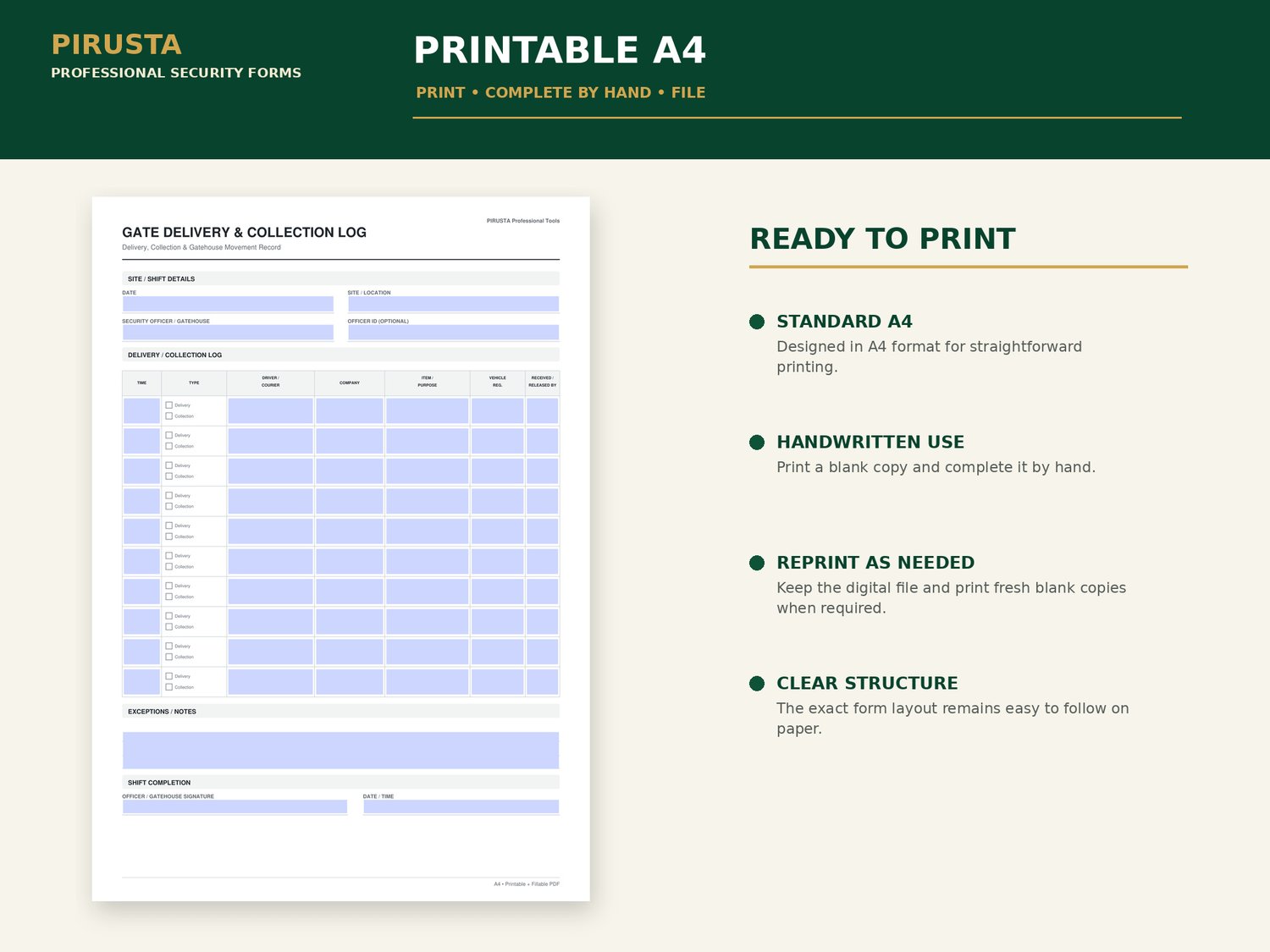Click the 'PIRUSTA Professional Tools' form header text
The height and width of the screenshot is (952, 1270).
523,221
